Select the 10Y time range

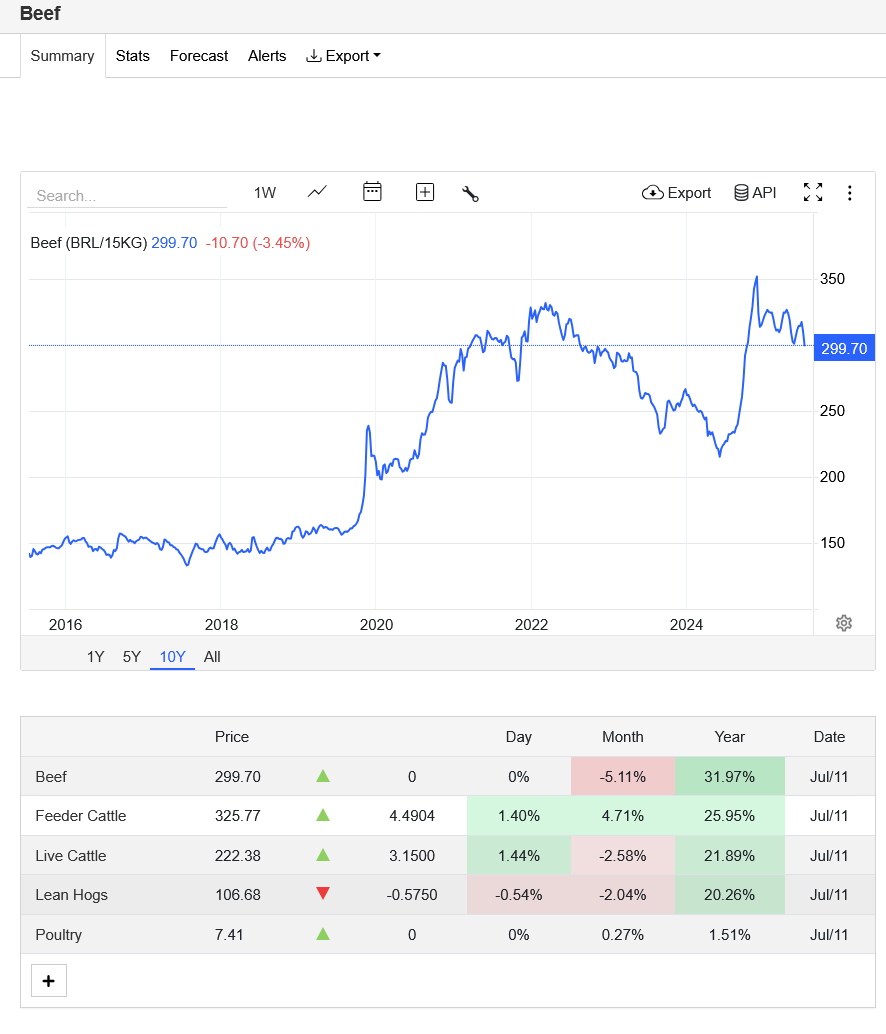173,657
